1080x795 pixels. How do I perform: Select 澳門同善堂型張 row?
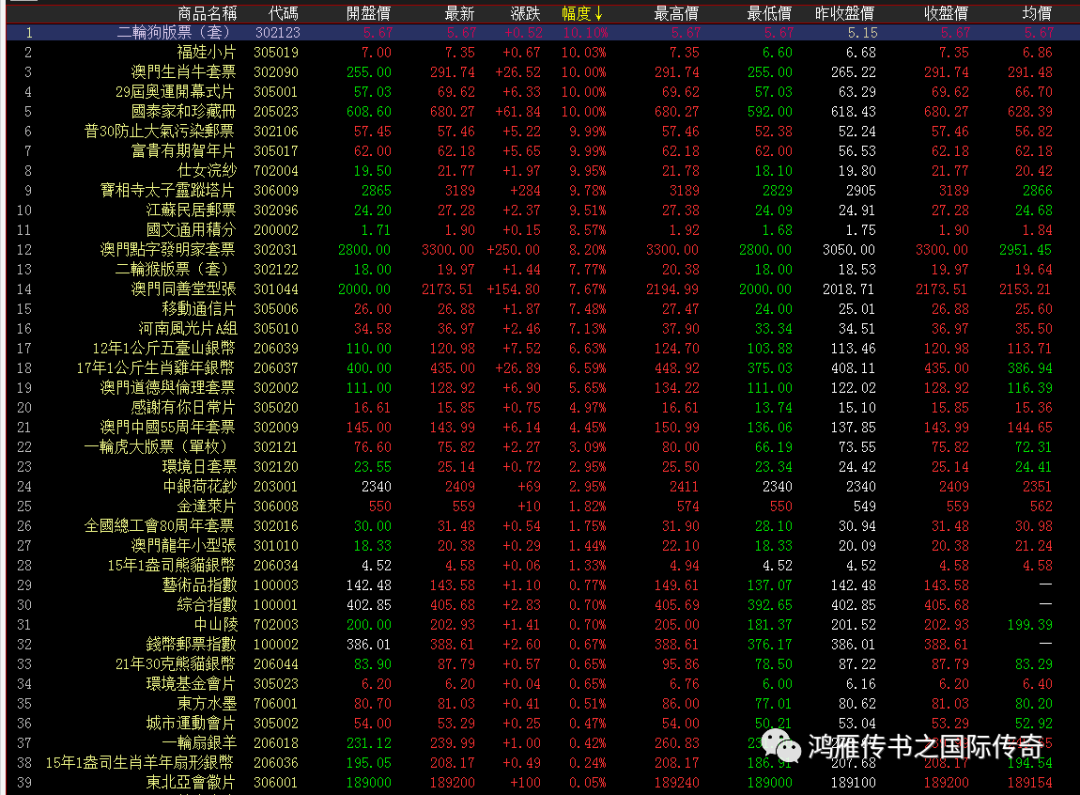[543, 289]
